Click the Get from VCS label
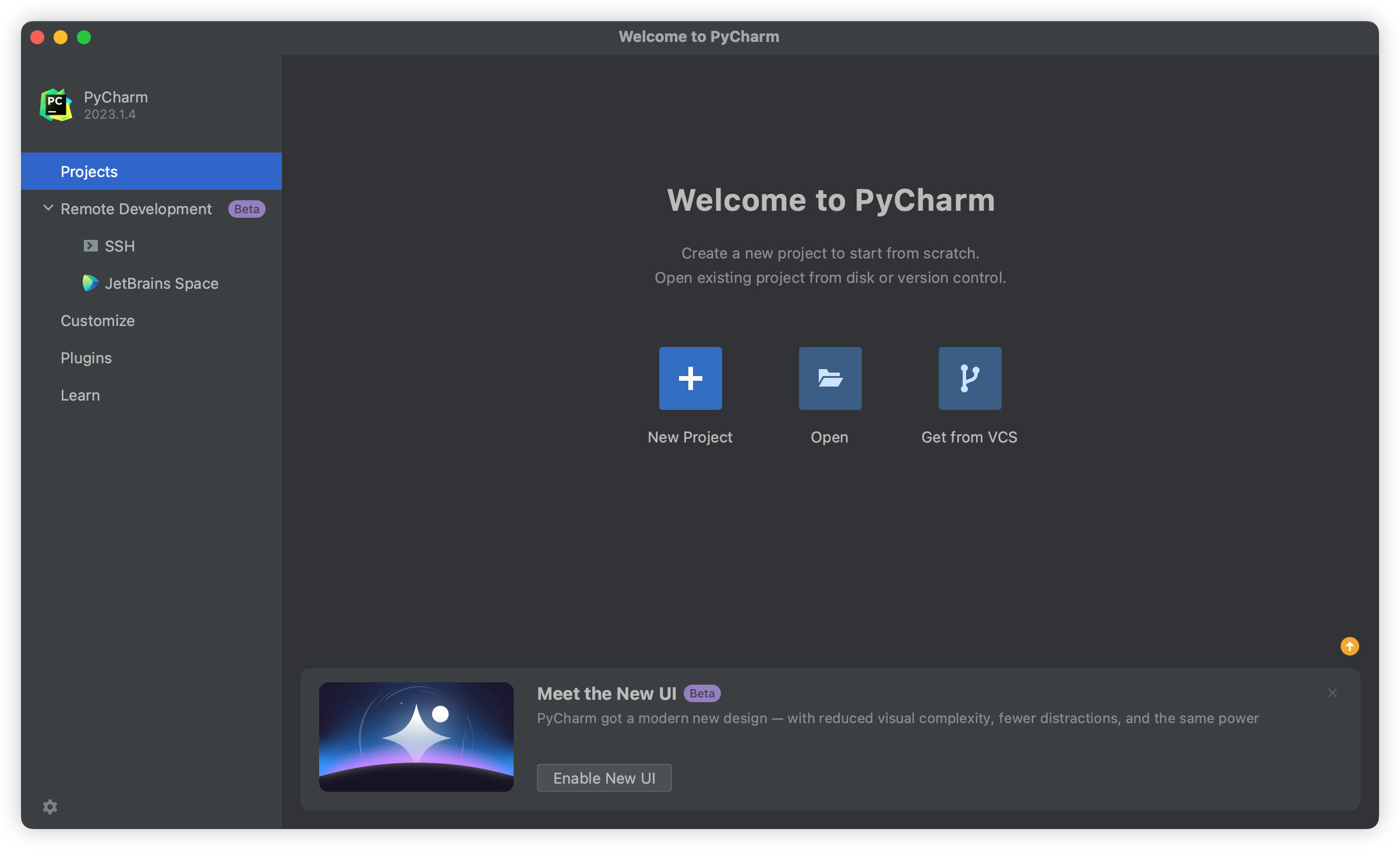The width and height of the screenshot is (1400, 850). coord(969,437)
